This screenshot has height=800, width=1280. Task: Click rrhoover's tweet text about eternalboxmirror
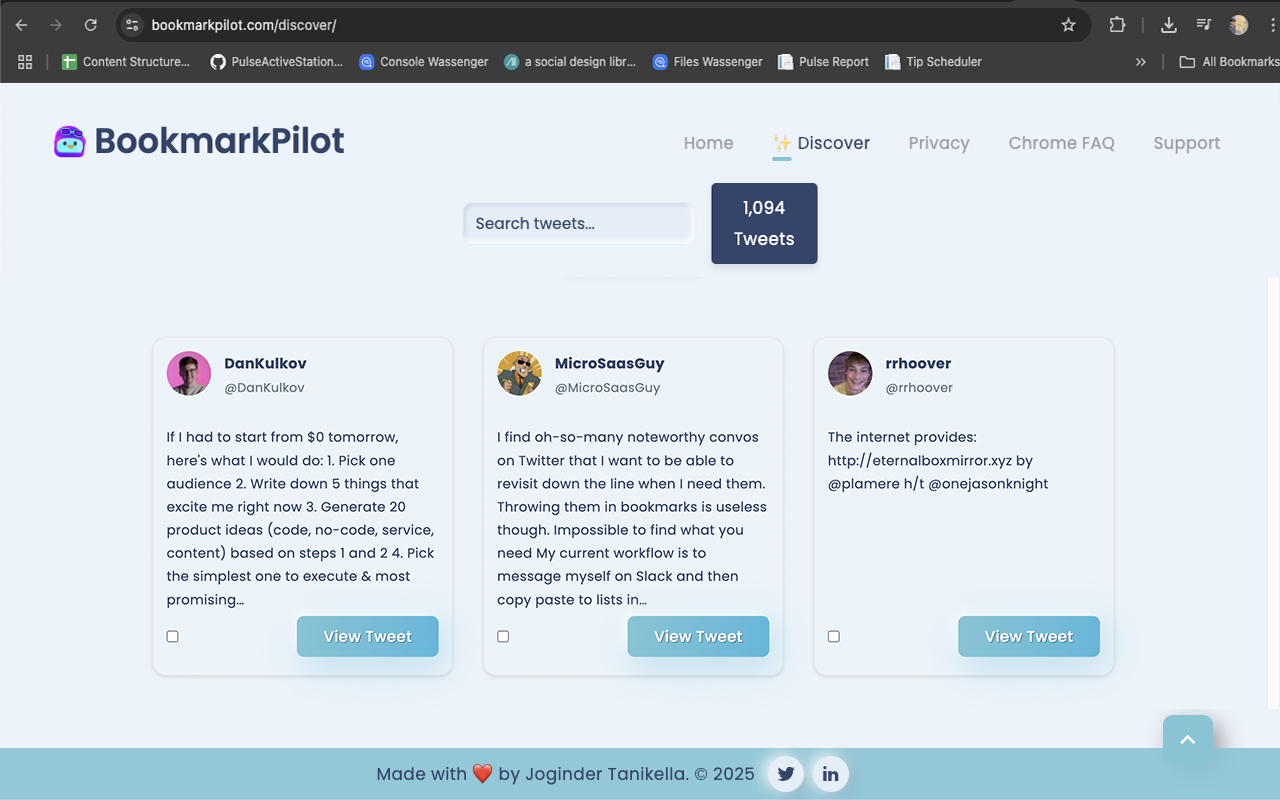[x=938, y=460]
